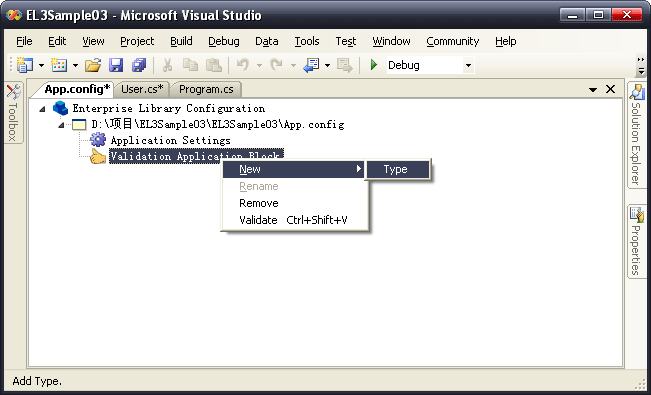Click the New Project toolbar icon
The width and height of the screenshot is (651, 395).
pyautogui.click(x=25, y=65)
